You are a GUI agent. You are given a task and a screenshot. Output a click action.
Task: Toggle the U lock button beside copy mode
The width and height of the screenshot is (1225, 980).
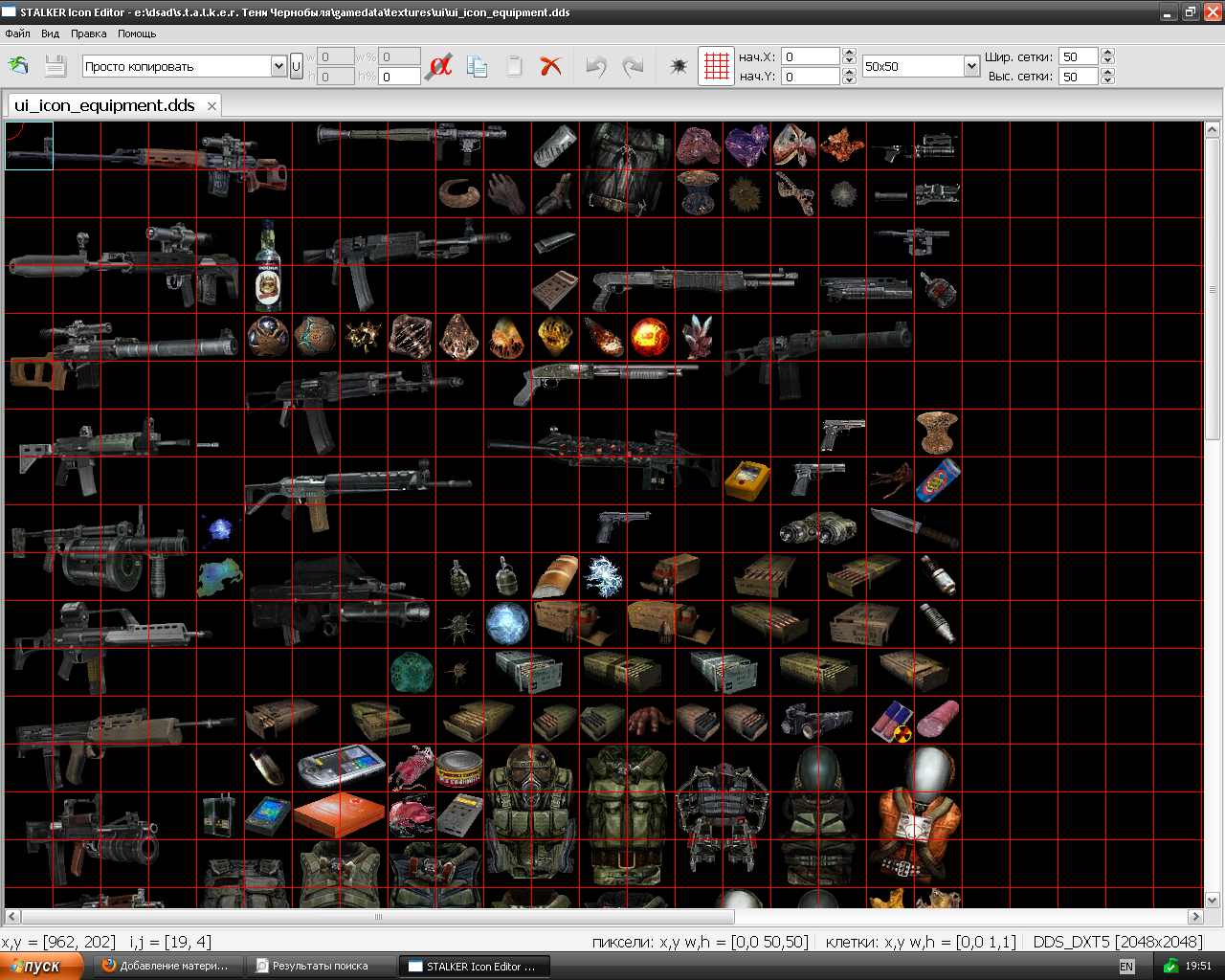coord(297,66)
